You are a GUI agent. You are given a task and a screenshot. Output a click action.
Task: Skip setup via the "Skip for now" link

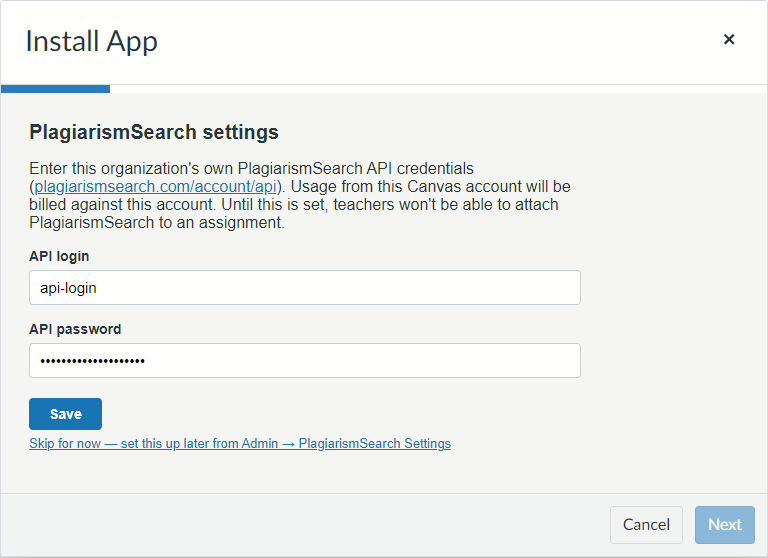pos(240,443)
